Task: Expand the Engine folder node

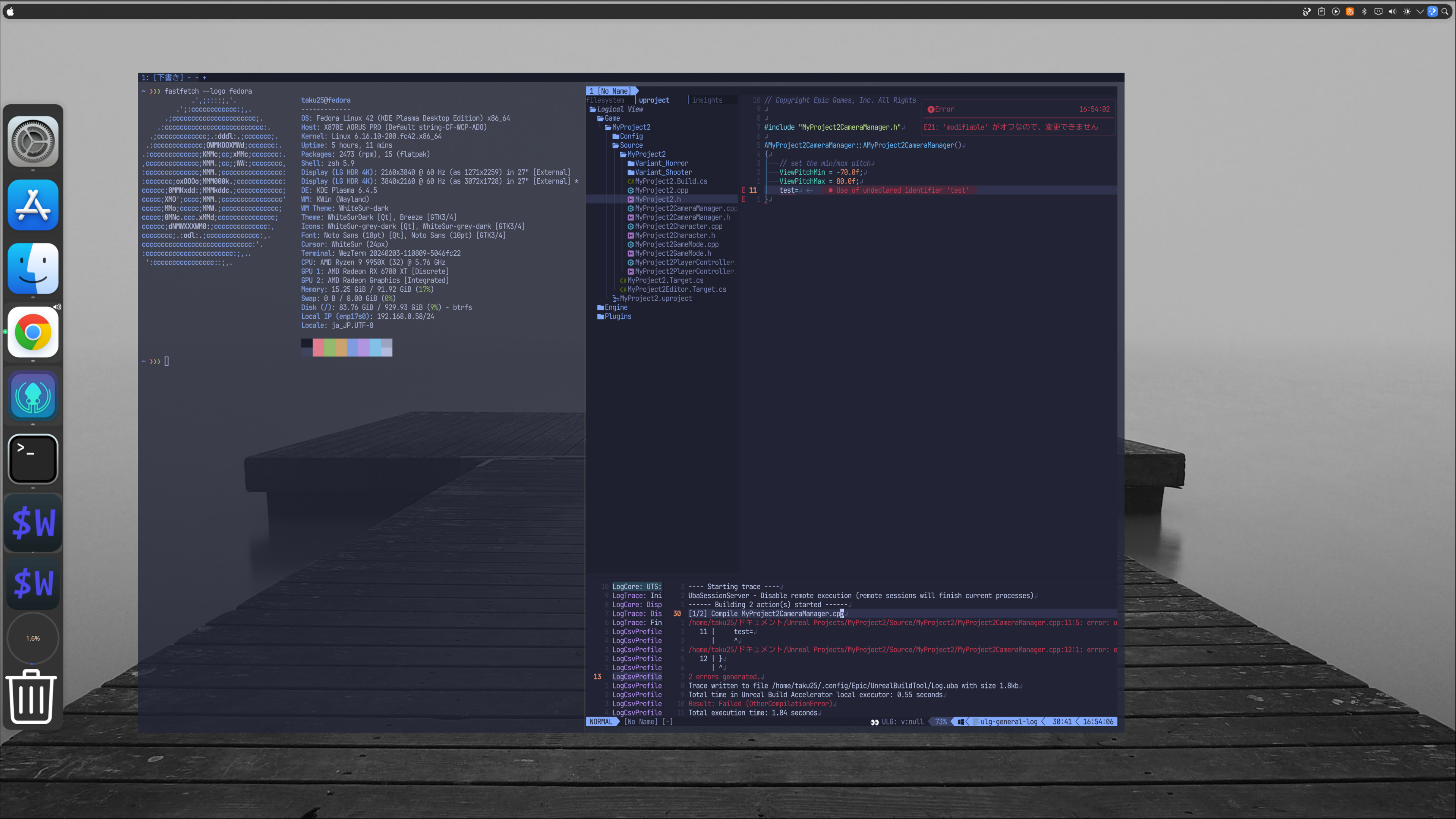Action: click(616, 307)
